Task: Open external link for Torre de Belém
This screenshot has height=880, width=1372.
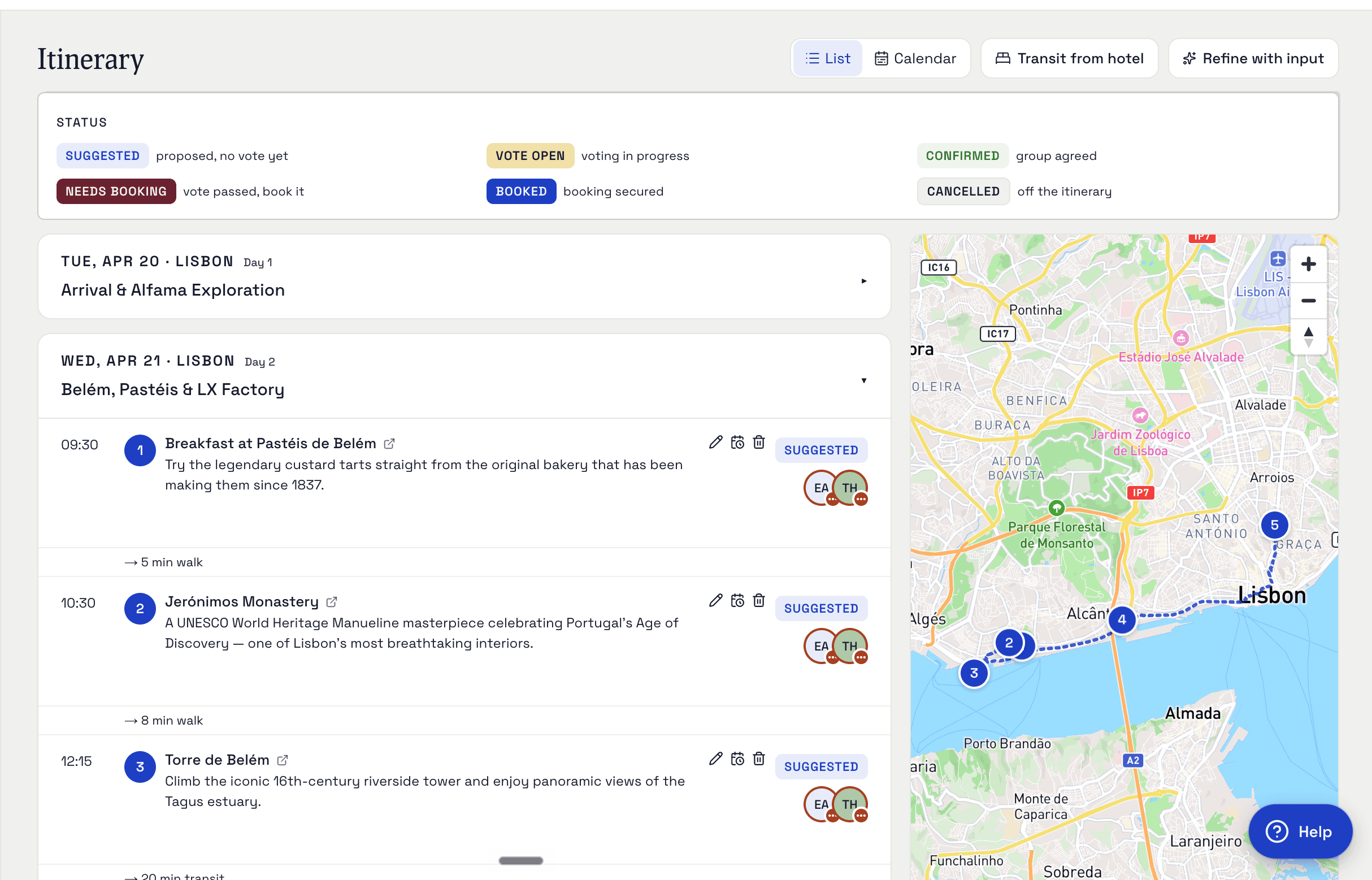Action: point(283,760)
